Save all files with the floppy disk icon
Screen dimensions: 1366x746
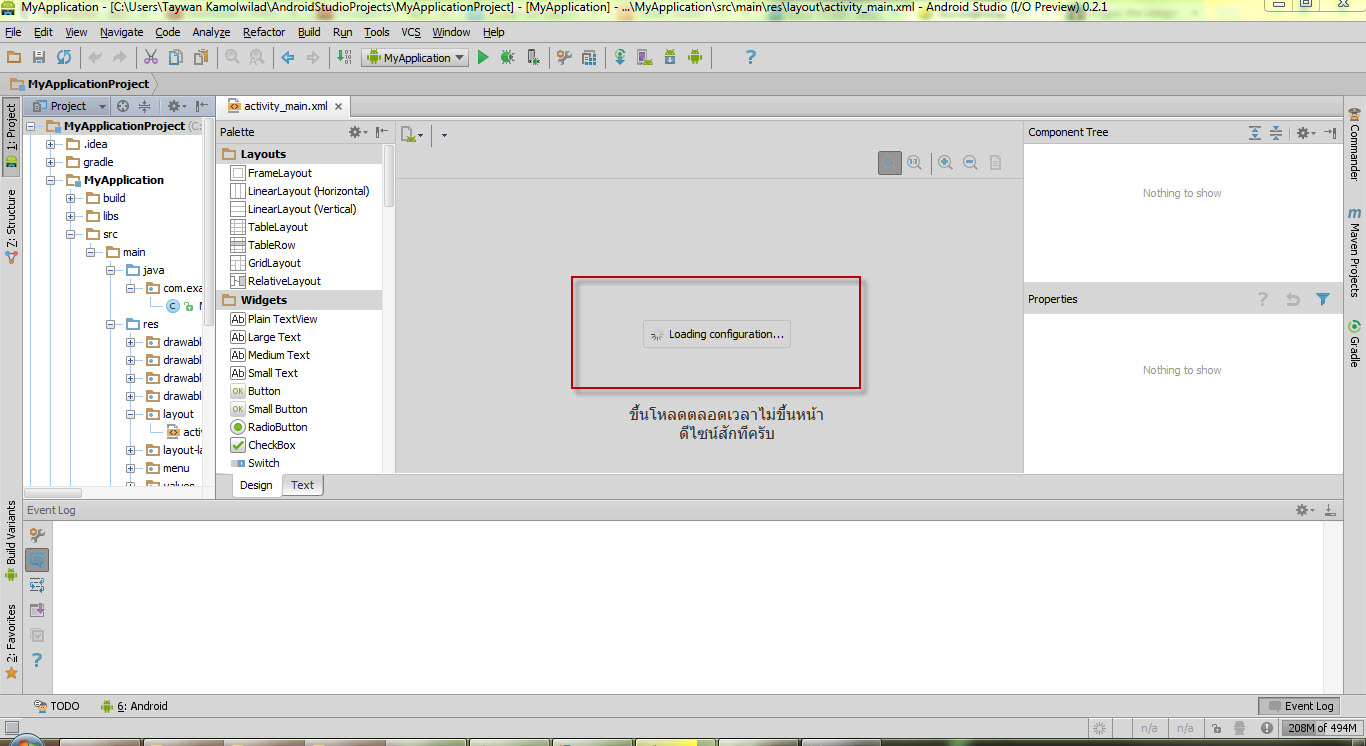point(39,58)
